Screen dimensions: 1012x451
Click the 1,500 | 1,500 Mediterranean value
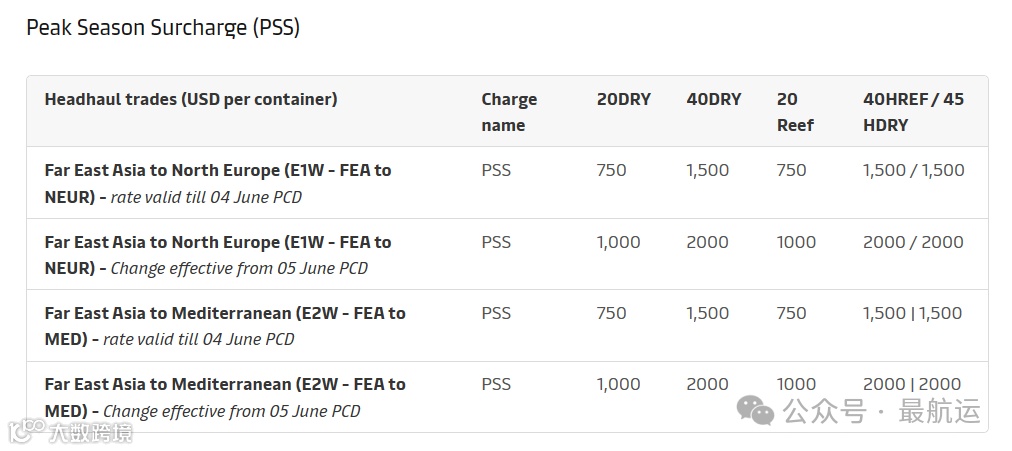[912, 313]
